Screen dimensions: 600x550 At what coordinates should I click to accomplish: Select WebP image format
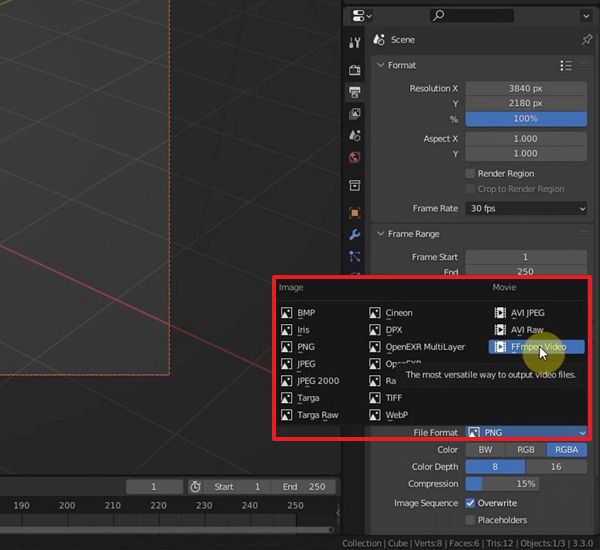pos(389,415)
